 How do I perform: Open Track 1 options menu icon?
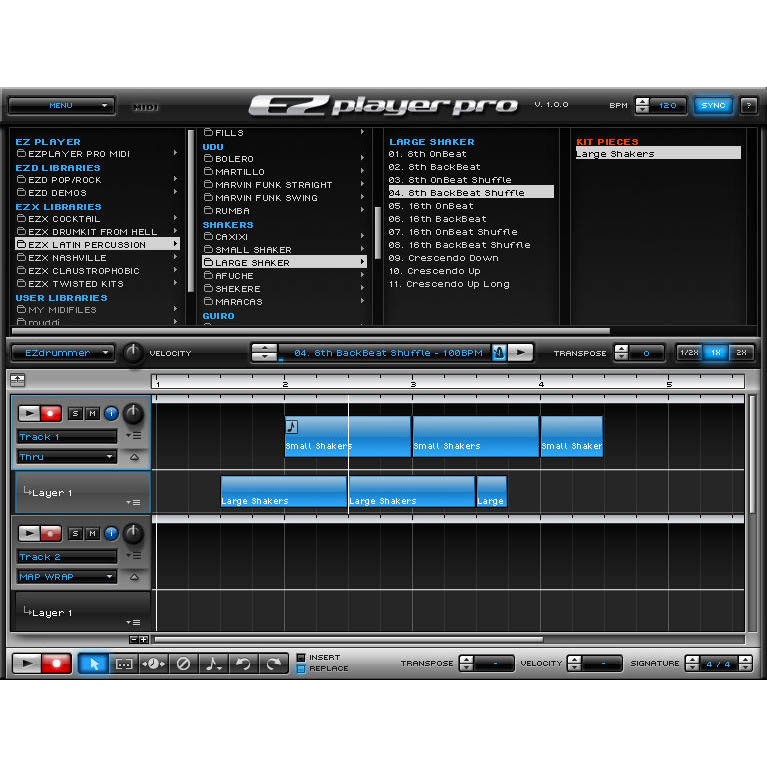(134, 435)
